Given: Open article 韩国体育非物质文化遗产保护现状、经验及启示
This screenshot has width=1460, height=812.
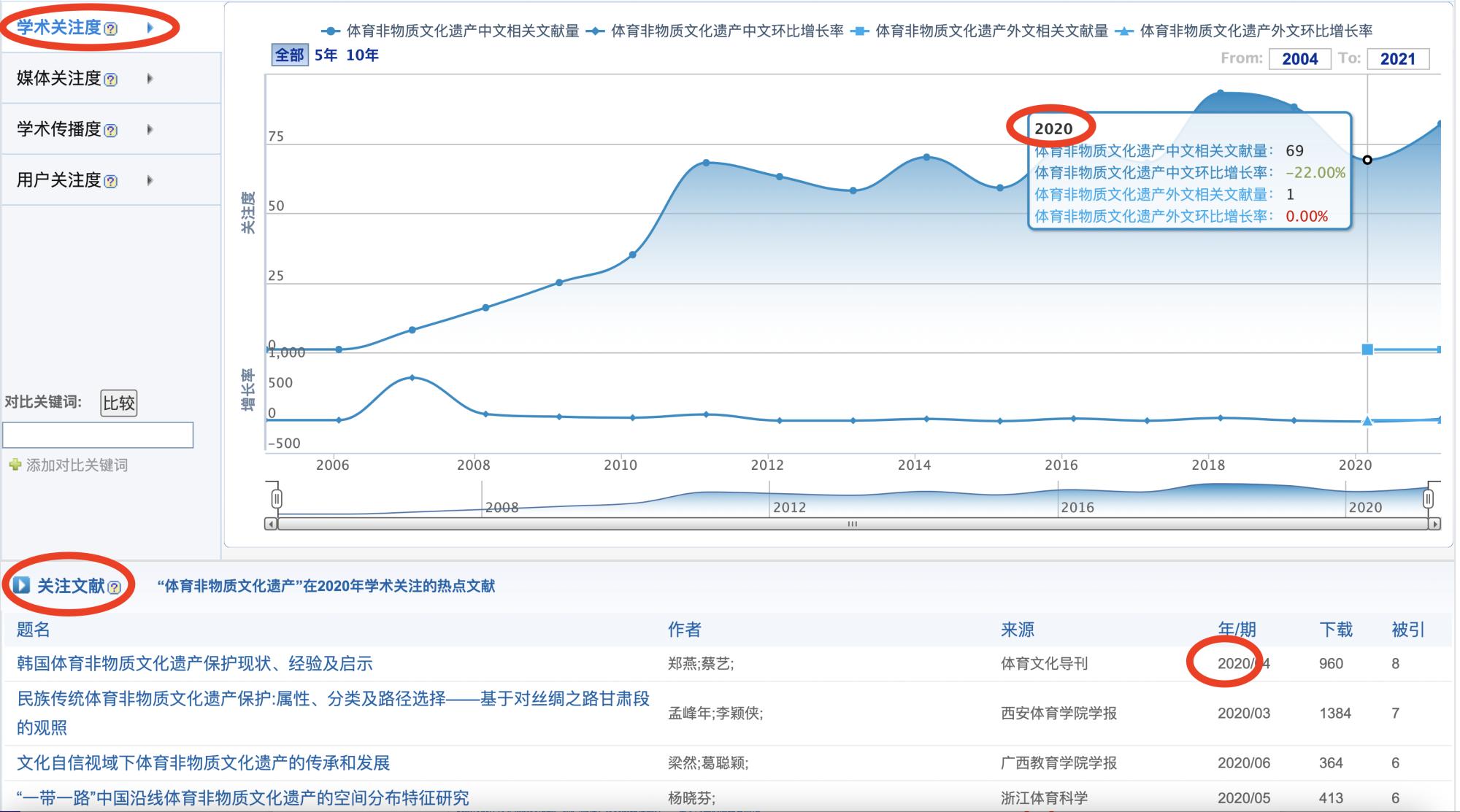Looking at the screenshot, I should pos(195,664).
